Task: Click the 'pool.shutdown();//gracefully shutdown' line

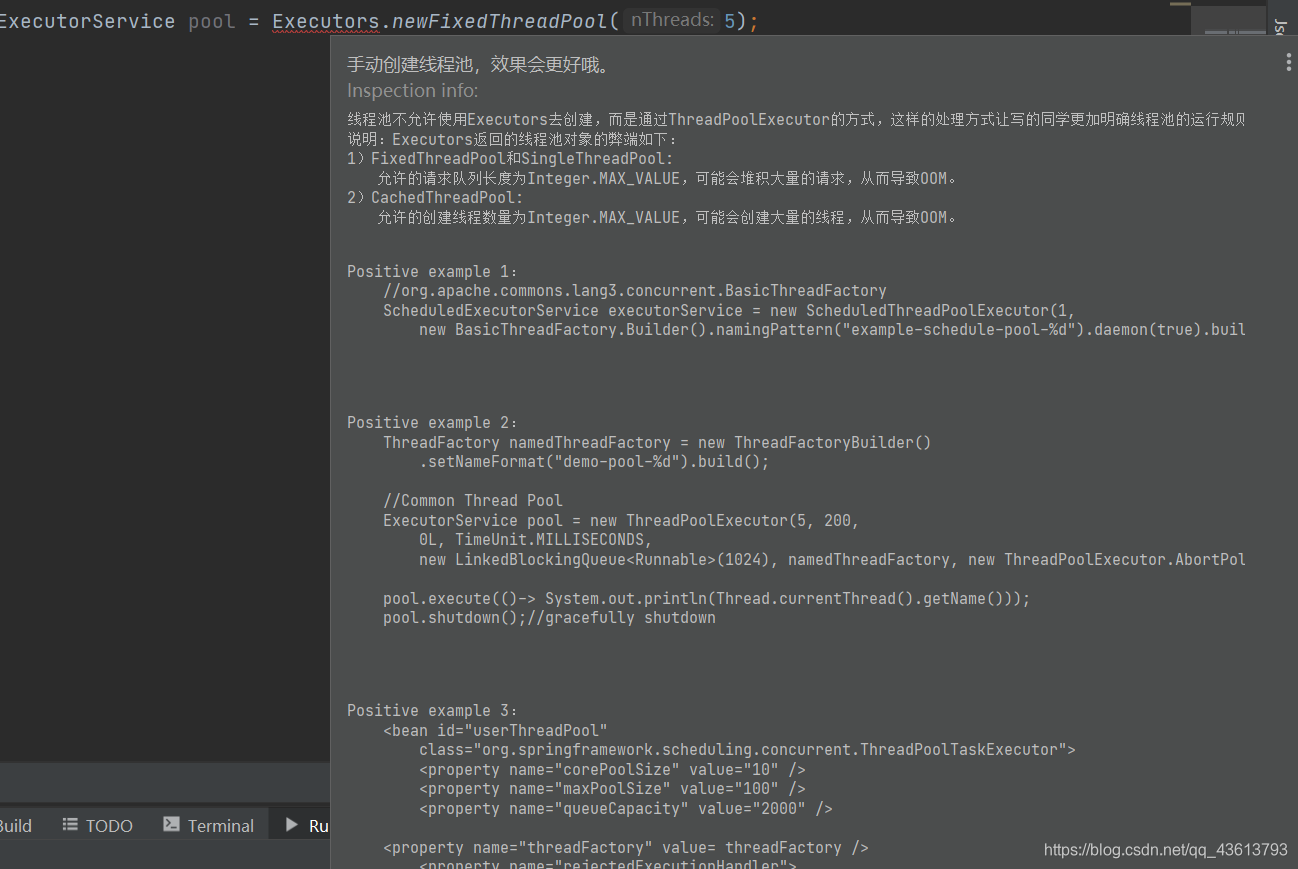Action: (x=549, y=617)
